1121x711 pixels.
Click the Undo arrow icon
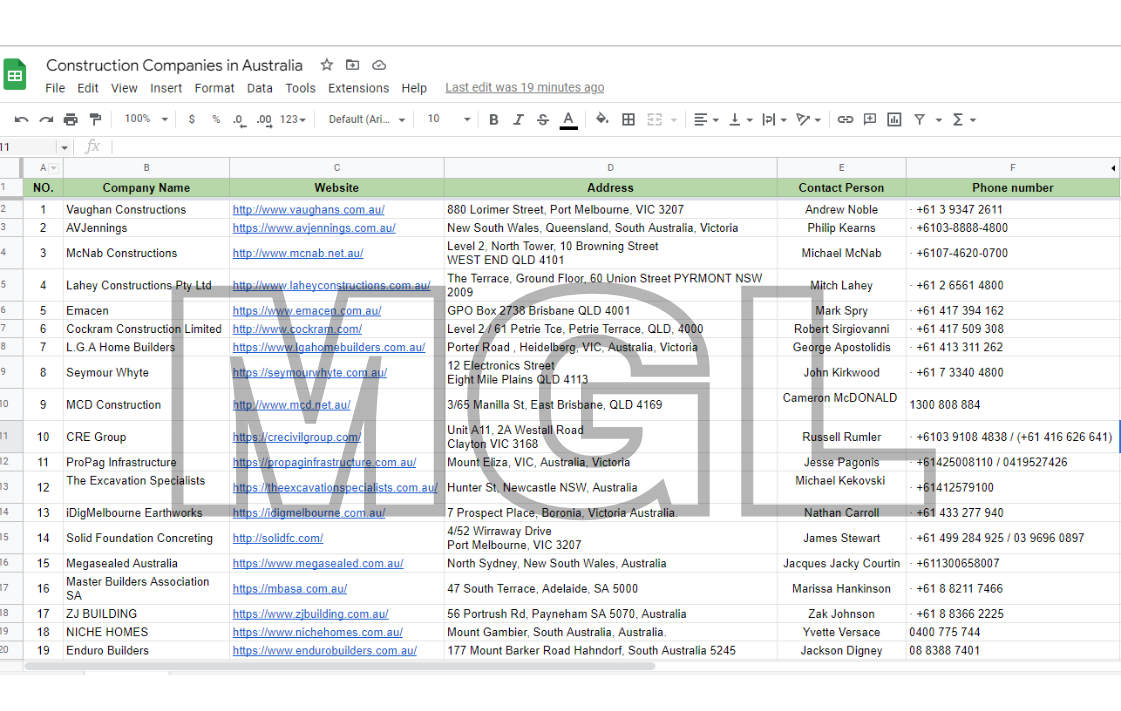(x=21, y=119)
